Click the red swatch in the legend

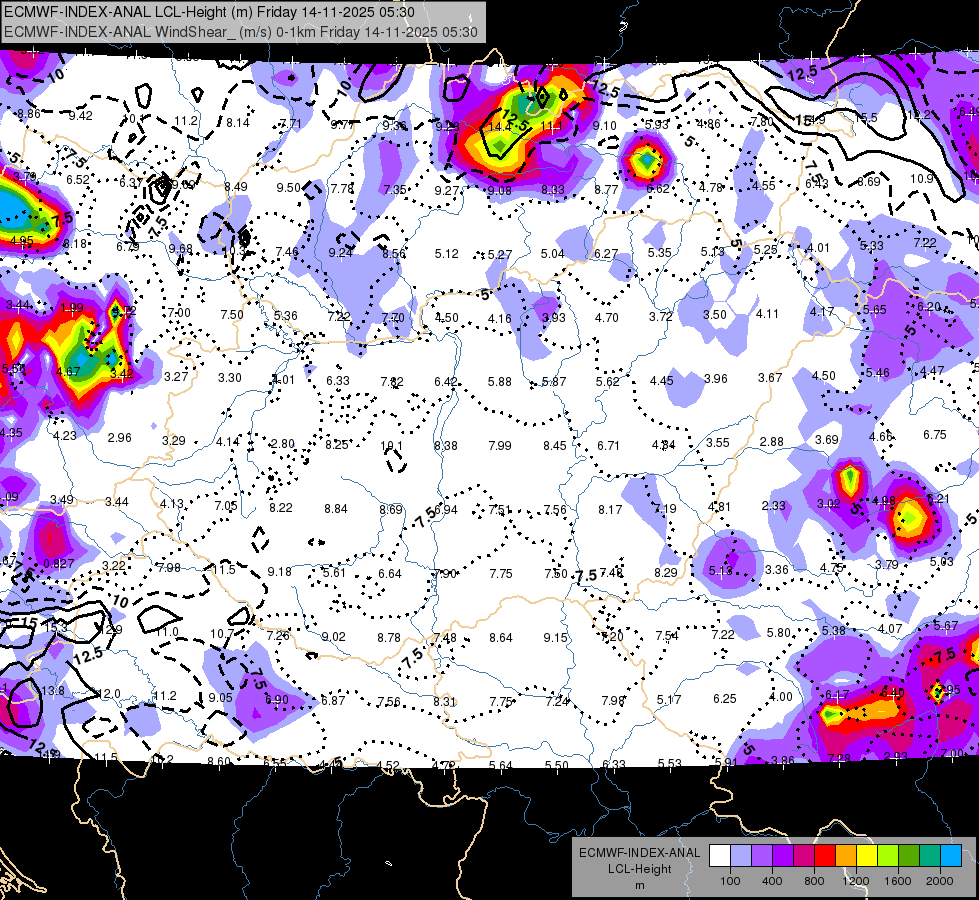pyautogui.click(x=825, y=856)
